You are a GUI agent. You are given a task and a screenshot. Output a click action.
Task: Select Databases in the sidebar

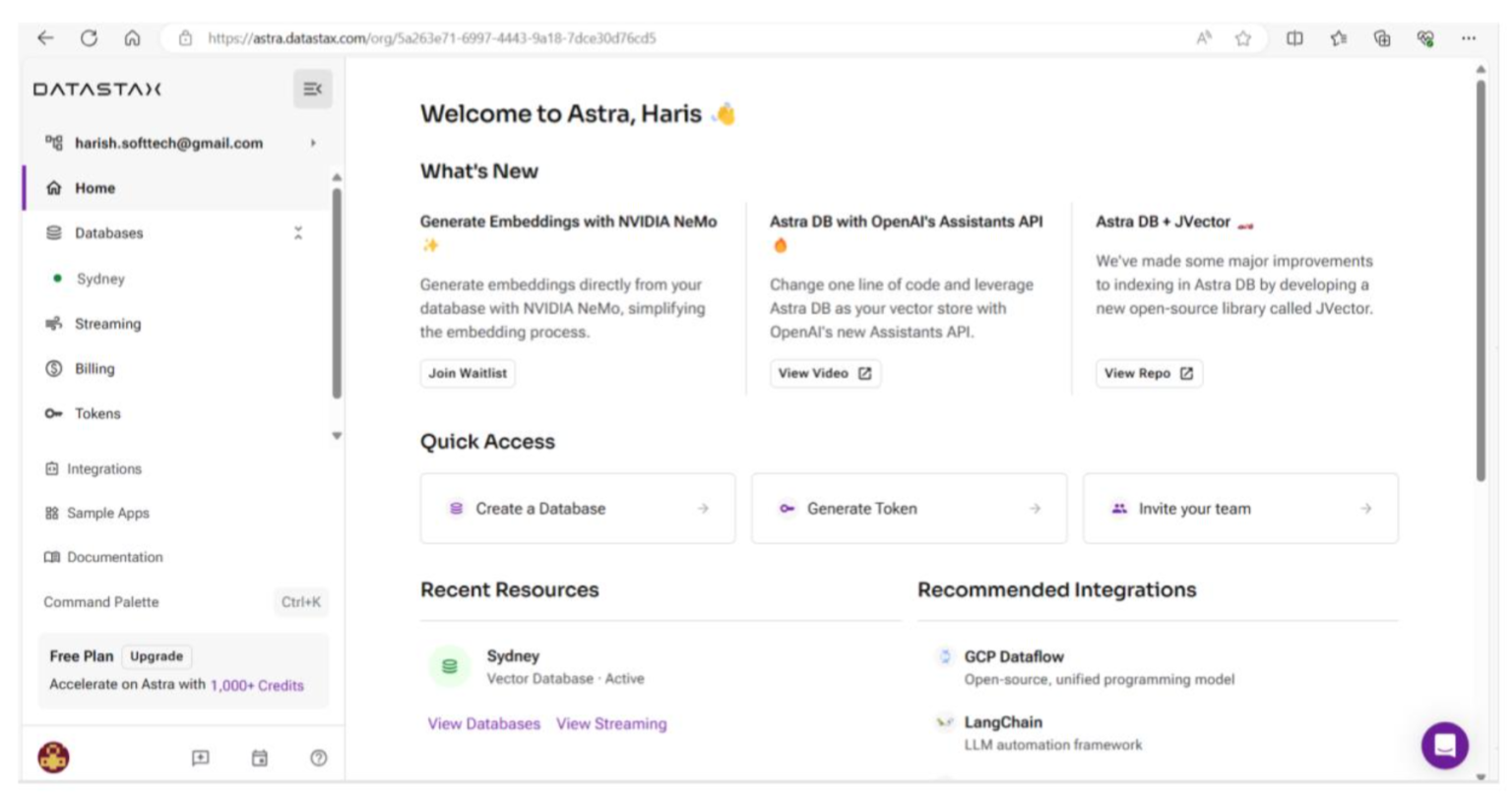pyautogui.click(x=106, y=233)
